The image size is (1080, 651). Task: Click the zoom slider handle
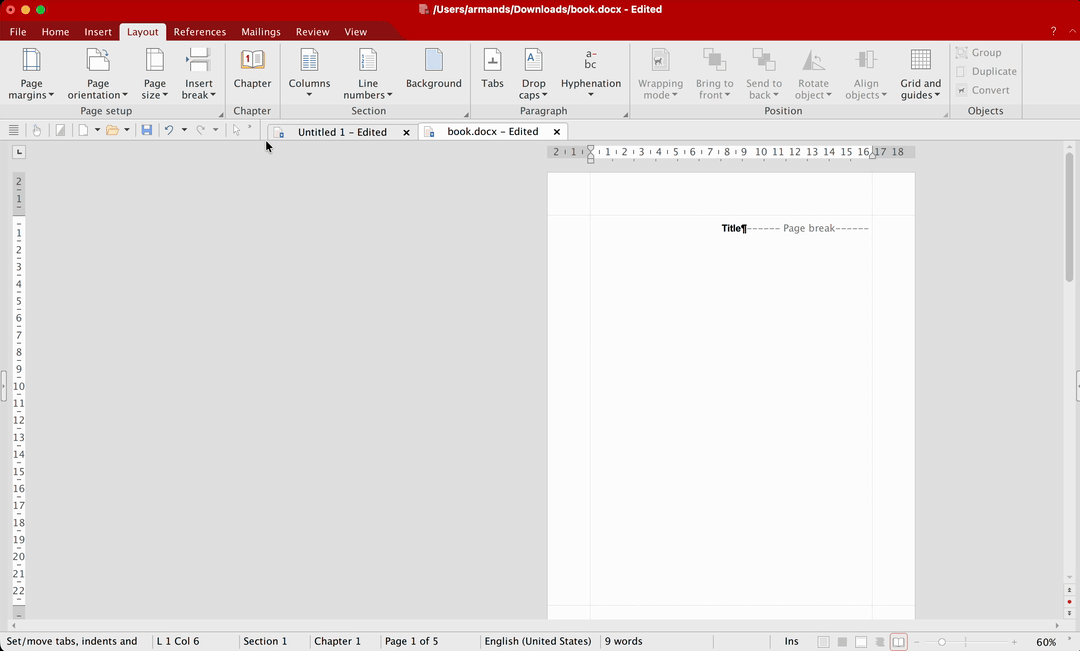[x=942, y=641]
